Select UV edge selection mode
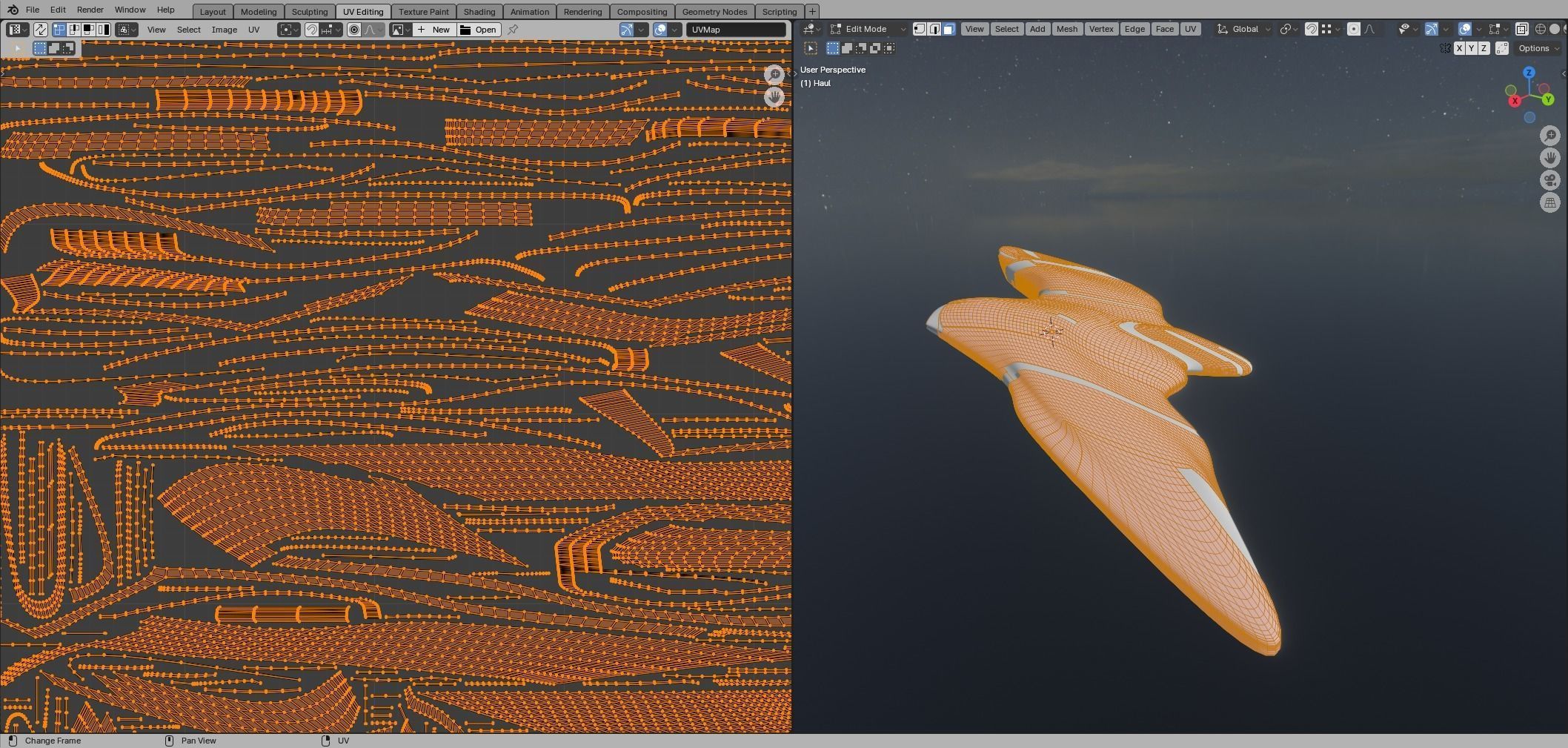The height and width of the screenshot is (748, 1568). (x=74, y=30)
